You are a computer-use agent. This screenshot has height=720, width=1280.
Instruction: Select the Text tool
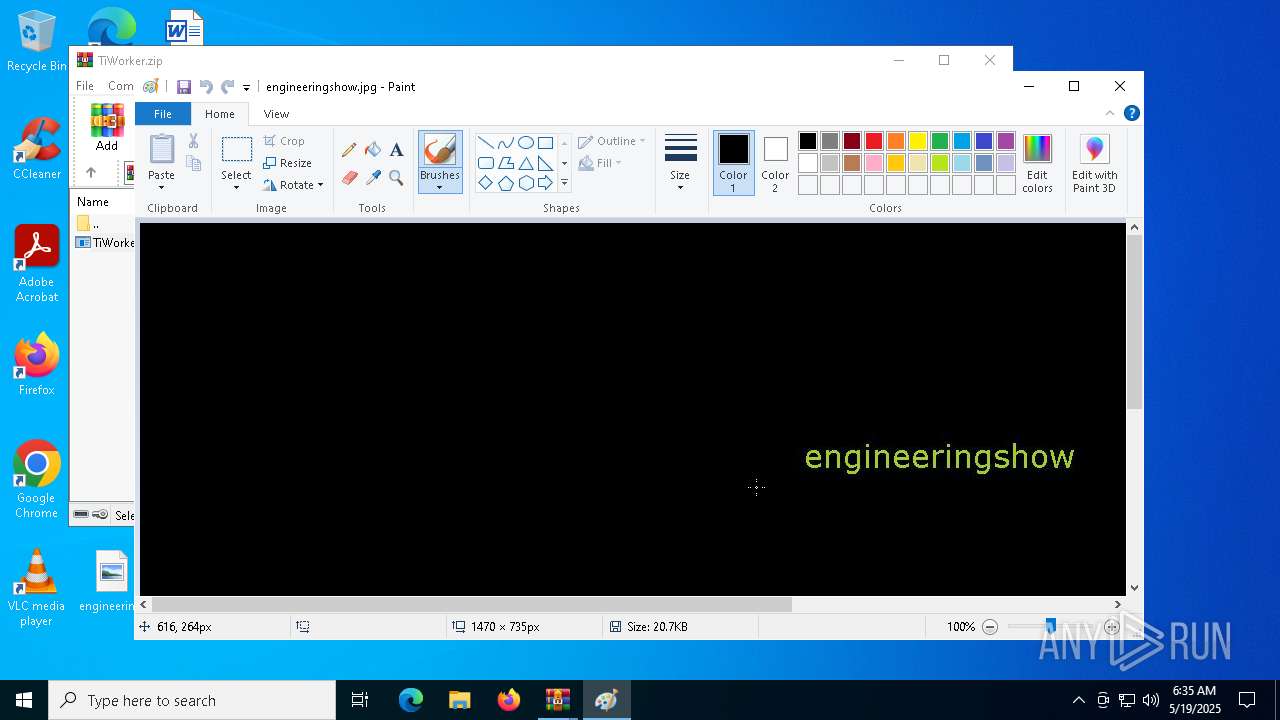pyautogui.click(x=396, y=150)
